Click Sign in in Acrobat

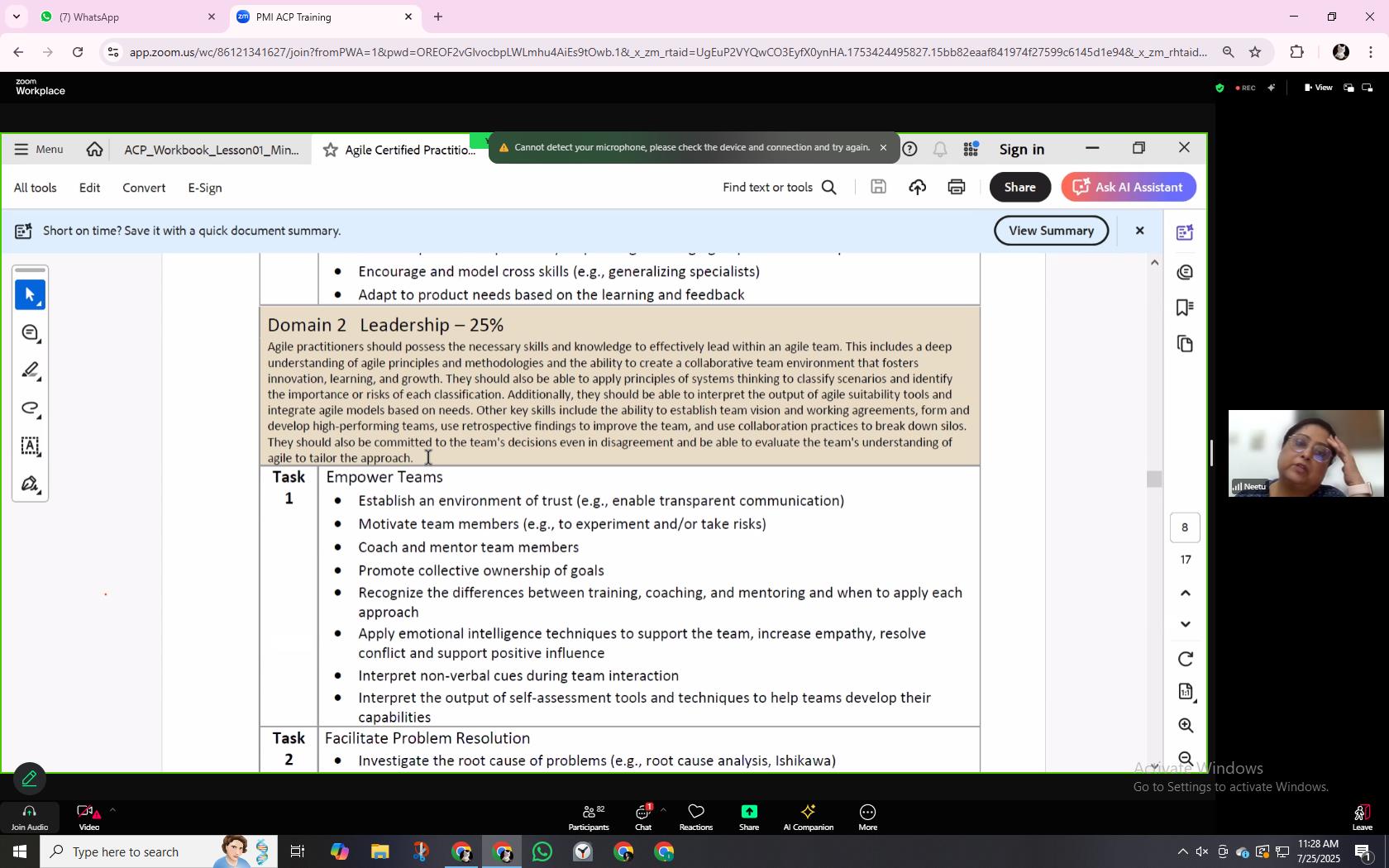[x=1022, y=150]
